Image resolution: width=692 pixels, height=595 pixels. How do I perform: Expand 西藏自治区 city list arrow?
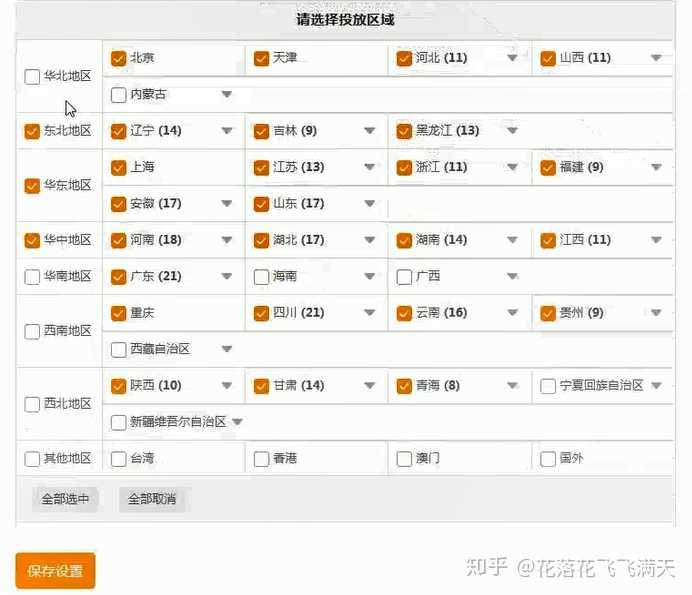coord(227,349)
